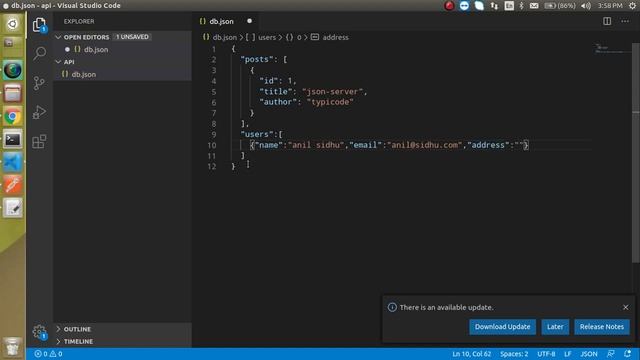The width and height of the screenshot is (640, 360).
Task: Open errors and warnings in status bar
Action: [x=49, y=354]
